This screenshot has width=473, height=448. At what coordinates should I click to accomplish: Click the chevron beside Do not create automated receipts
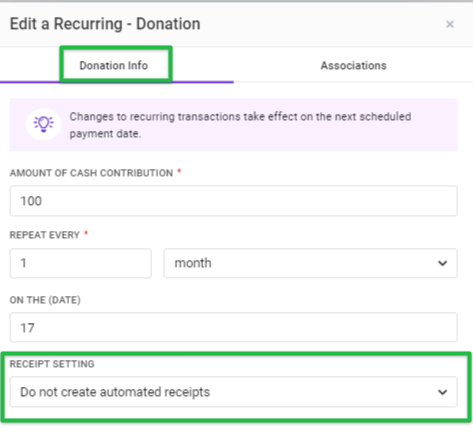(x=442, y=392)
